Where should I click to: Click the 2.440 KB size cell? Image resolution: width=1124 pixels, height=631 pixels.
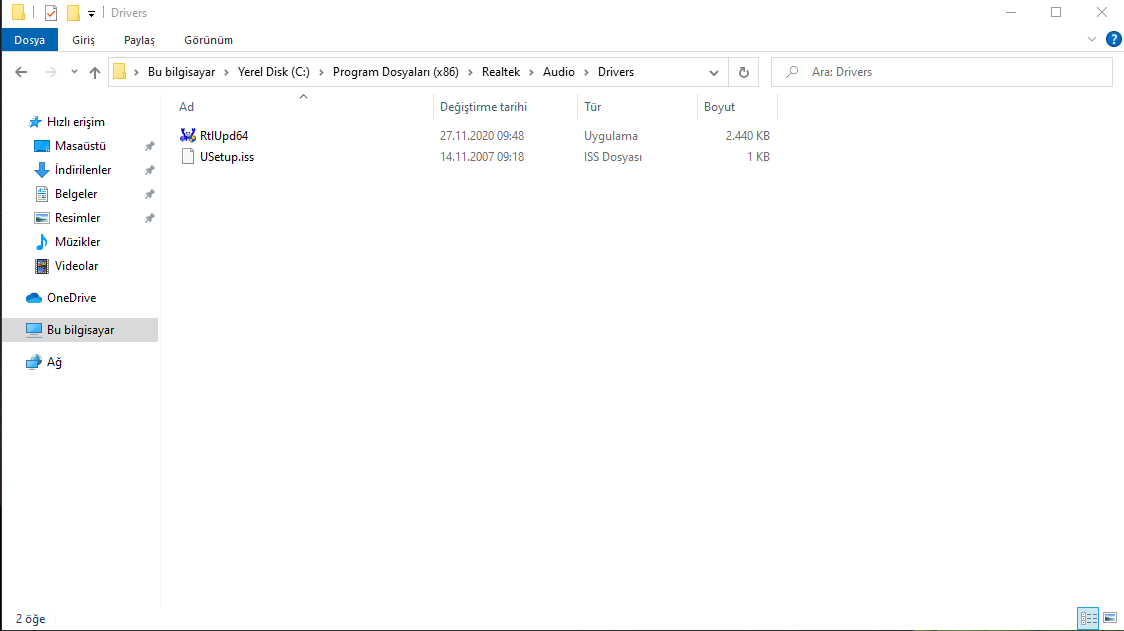pyautogui.click(x=747, y=136)
